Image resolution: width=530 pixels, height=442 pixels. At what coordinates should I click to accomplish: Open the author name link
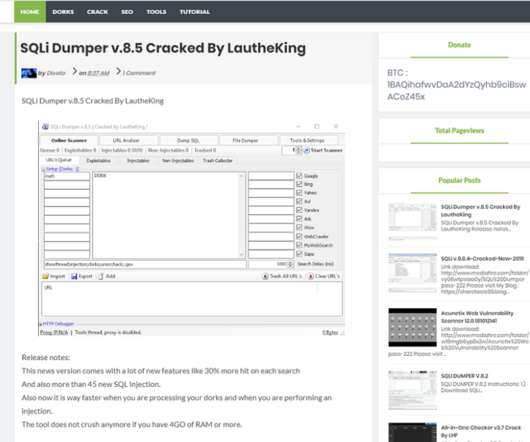56,73
